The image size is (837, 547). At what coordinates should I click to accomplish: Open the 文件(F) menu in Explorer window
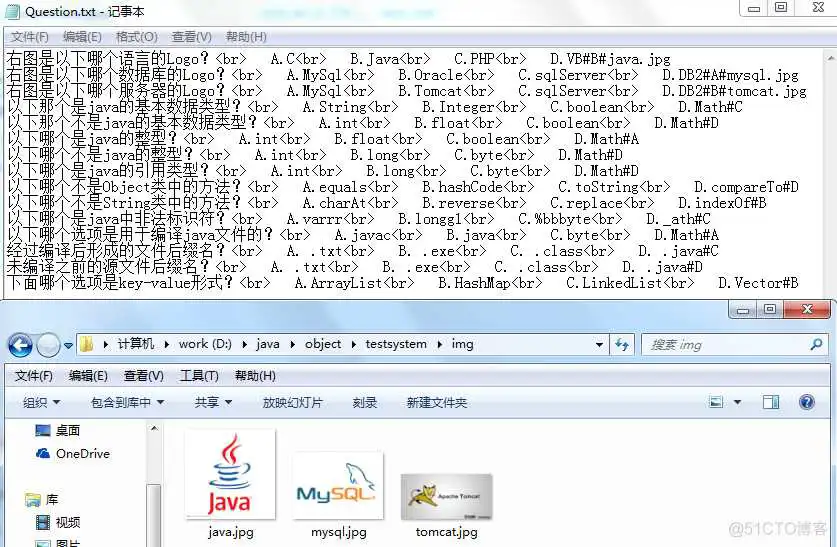pyautogui.click(x=34, y=376)
